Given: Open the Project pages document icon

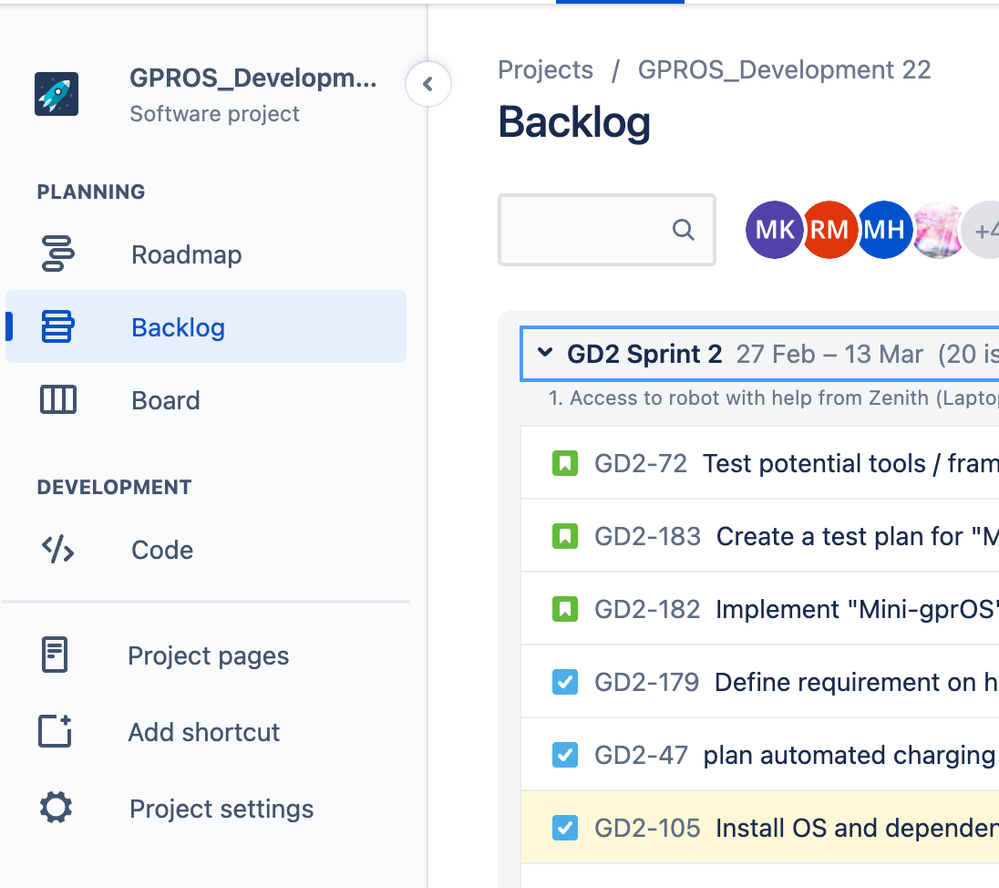Looking at the screenshot, I should [55, 655].
